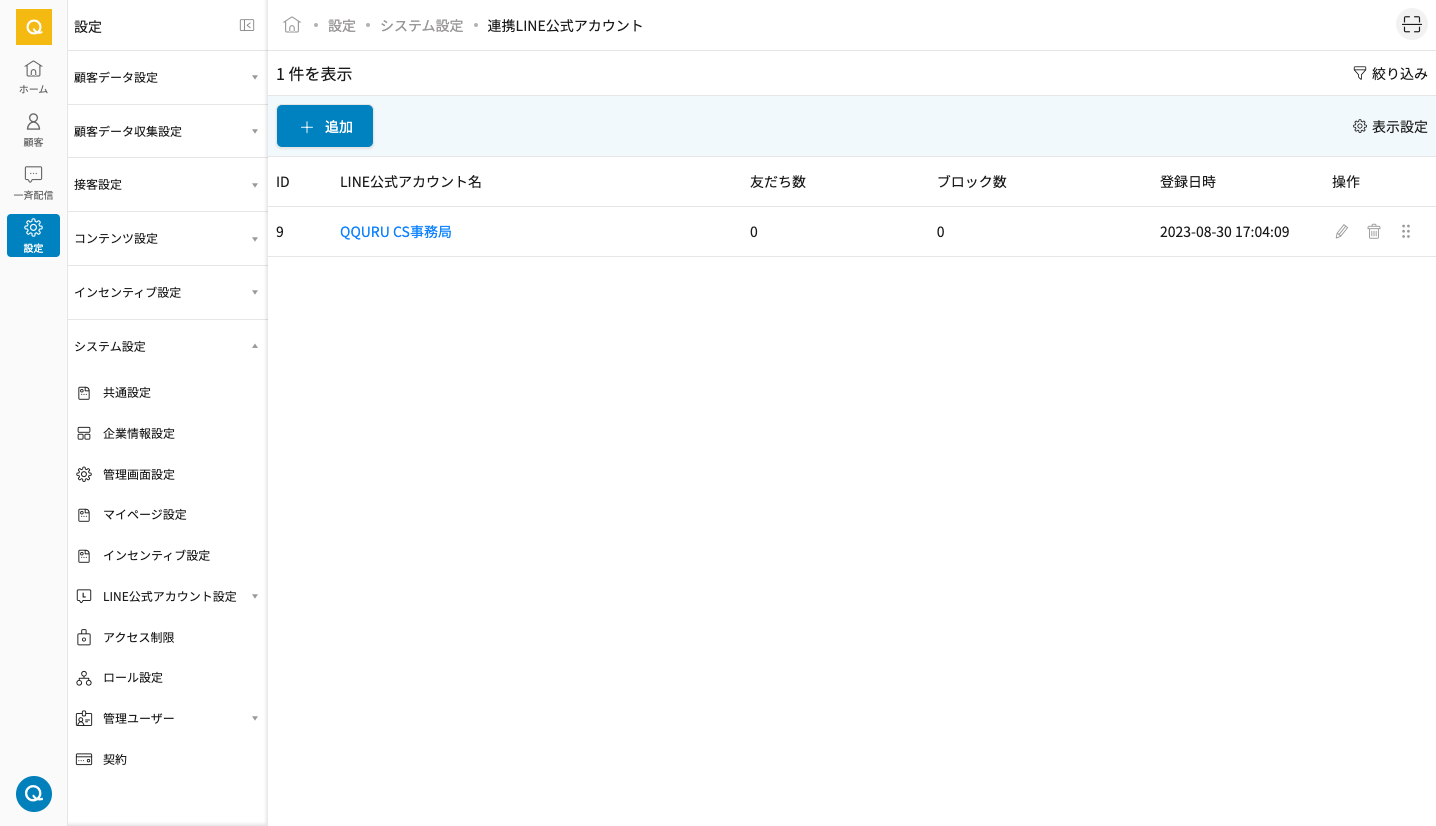The image size is (1436, 826).
Task: Open 一斉配信 in the left navigation
Action: click(33, 183)
